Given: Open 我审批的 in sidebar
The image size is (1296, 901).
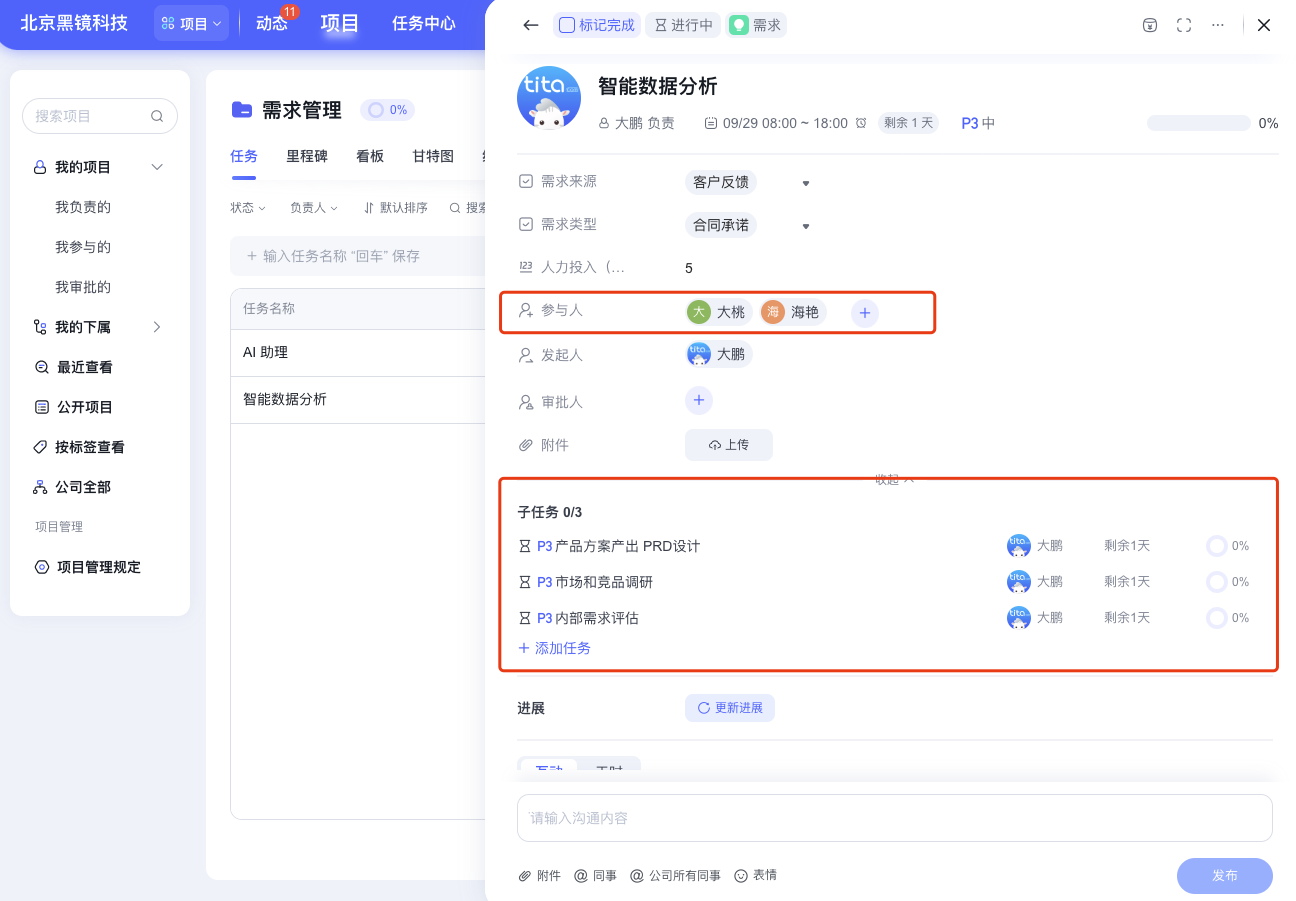Looking at the screenshot, I should [83, 287].
